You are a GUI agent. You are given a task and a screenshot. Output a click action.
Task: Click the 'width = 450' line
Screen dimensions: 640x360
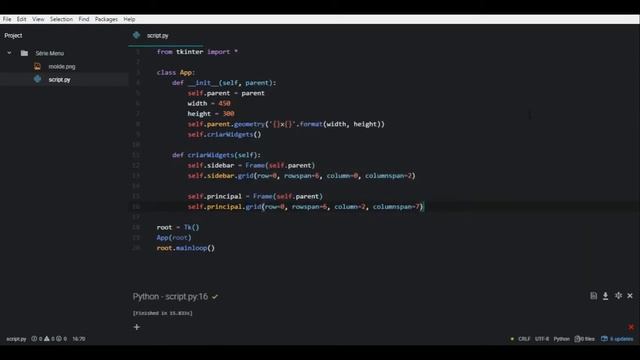point(209,103)
